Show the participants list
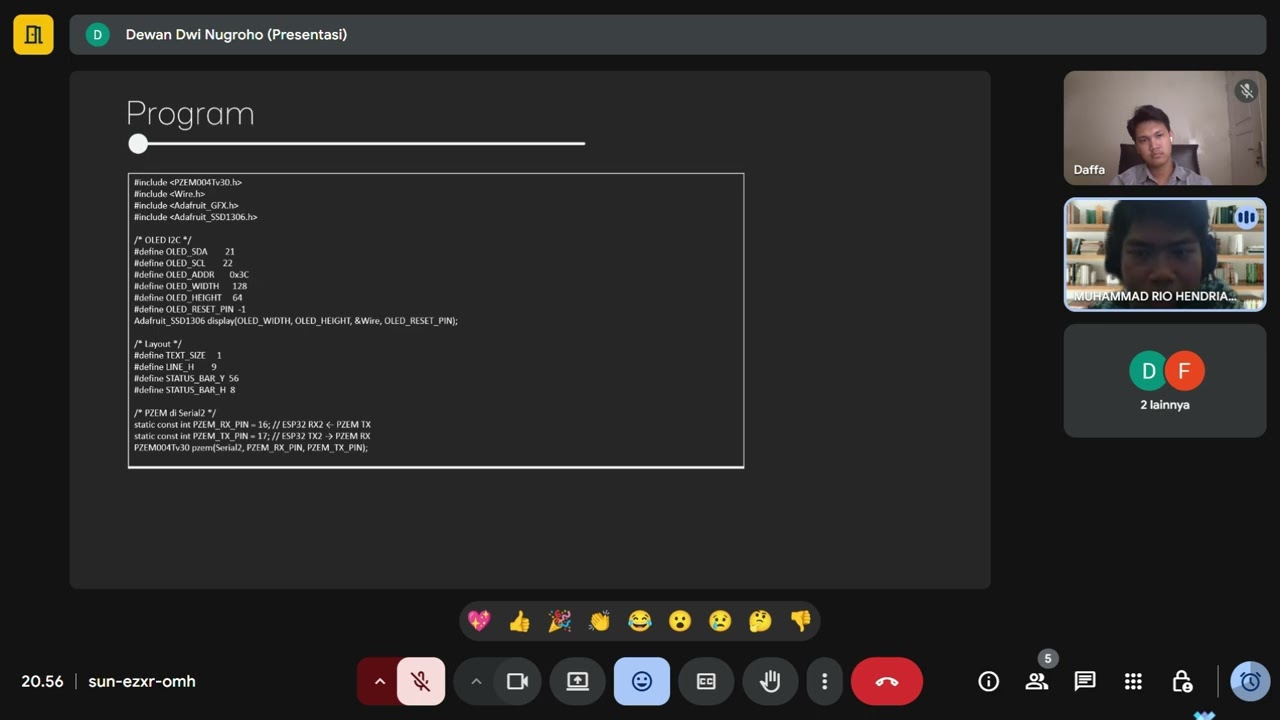This screenshot has height=720, width=1280. point(1037,681)
